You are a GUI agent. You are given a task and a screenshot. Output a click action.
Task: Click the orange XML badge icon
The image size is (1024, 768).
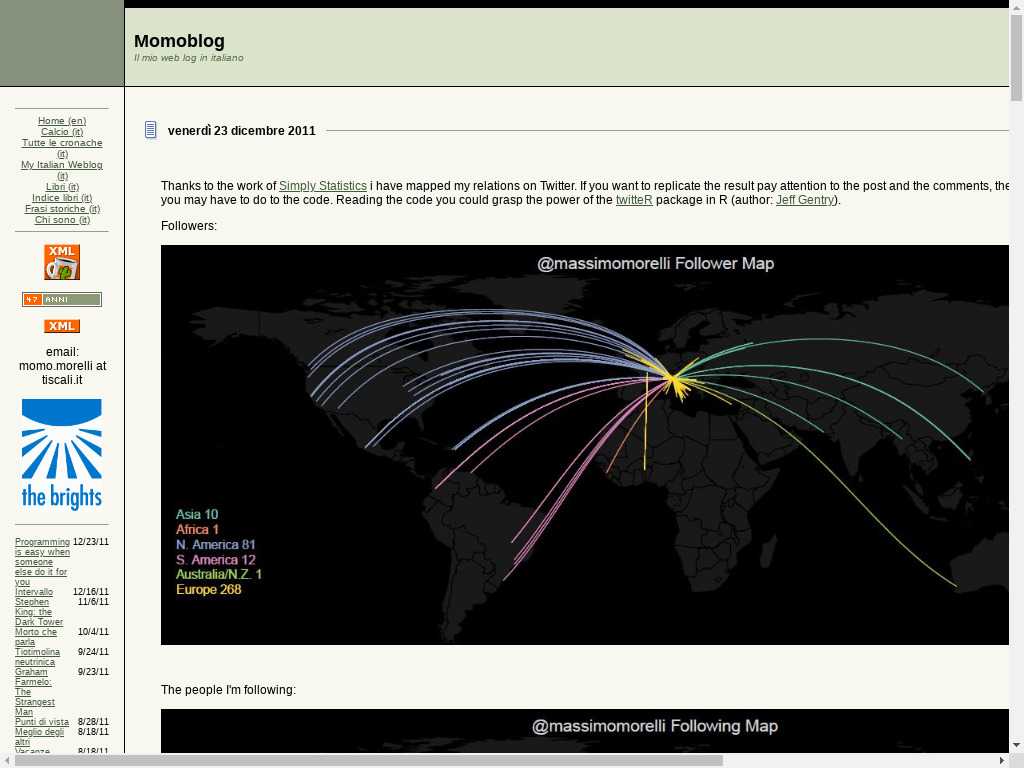pyautogui.click(x=62, y=326)
